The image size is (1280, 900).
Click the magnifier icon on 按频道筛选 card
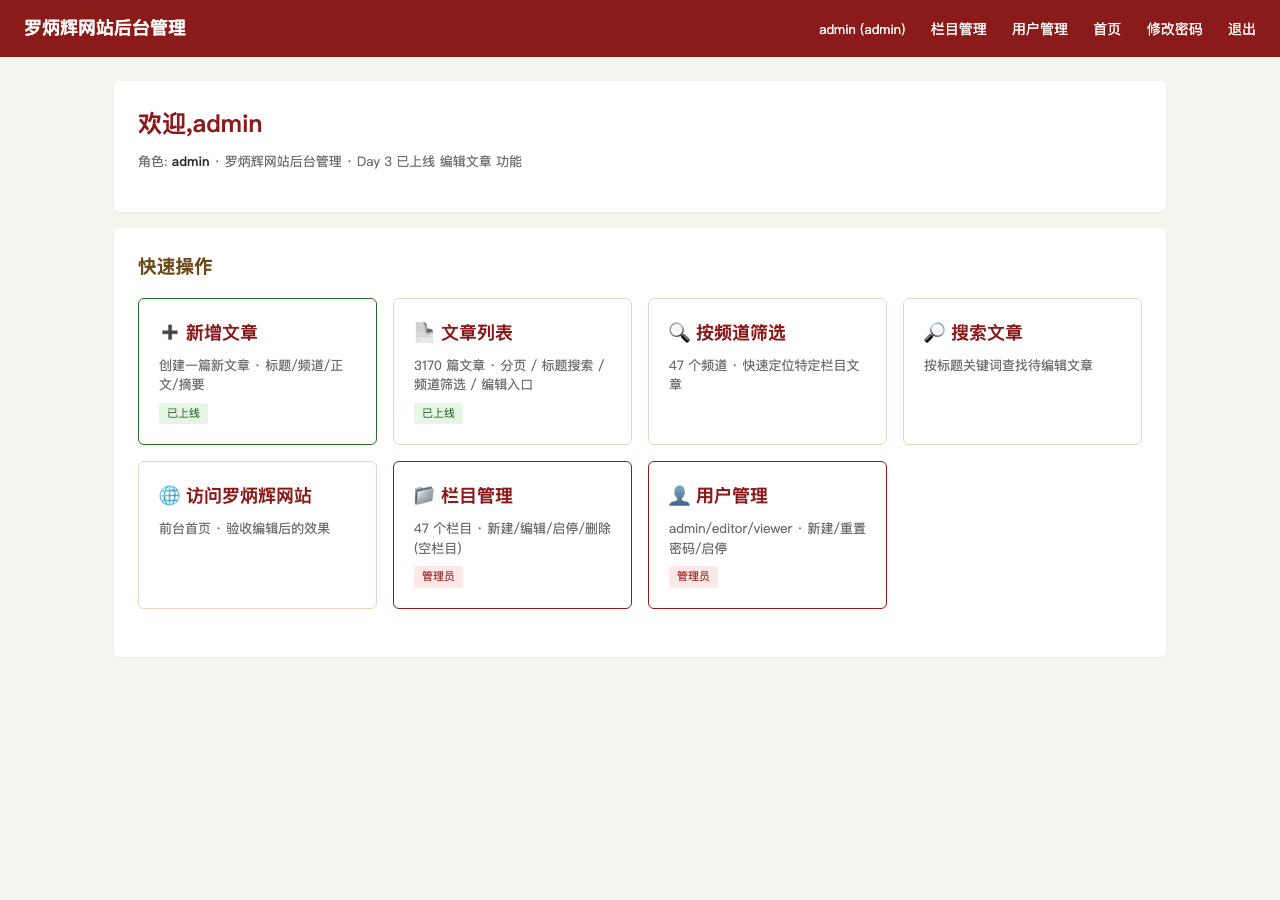(679, 333)
